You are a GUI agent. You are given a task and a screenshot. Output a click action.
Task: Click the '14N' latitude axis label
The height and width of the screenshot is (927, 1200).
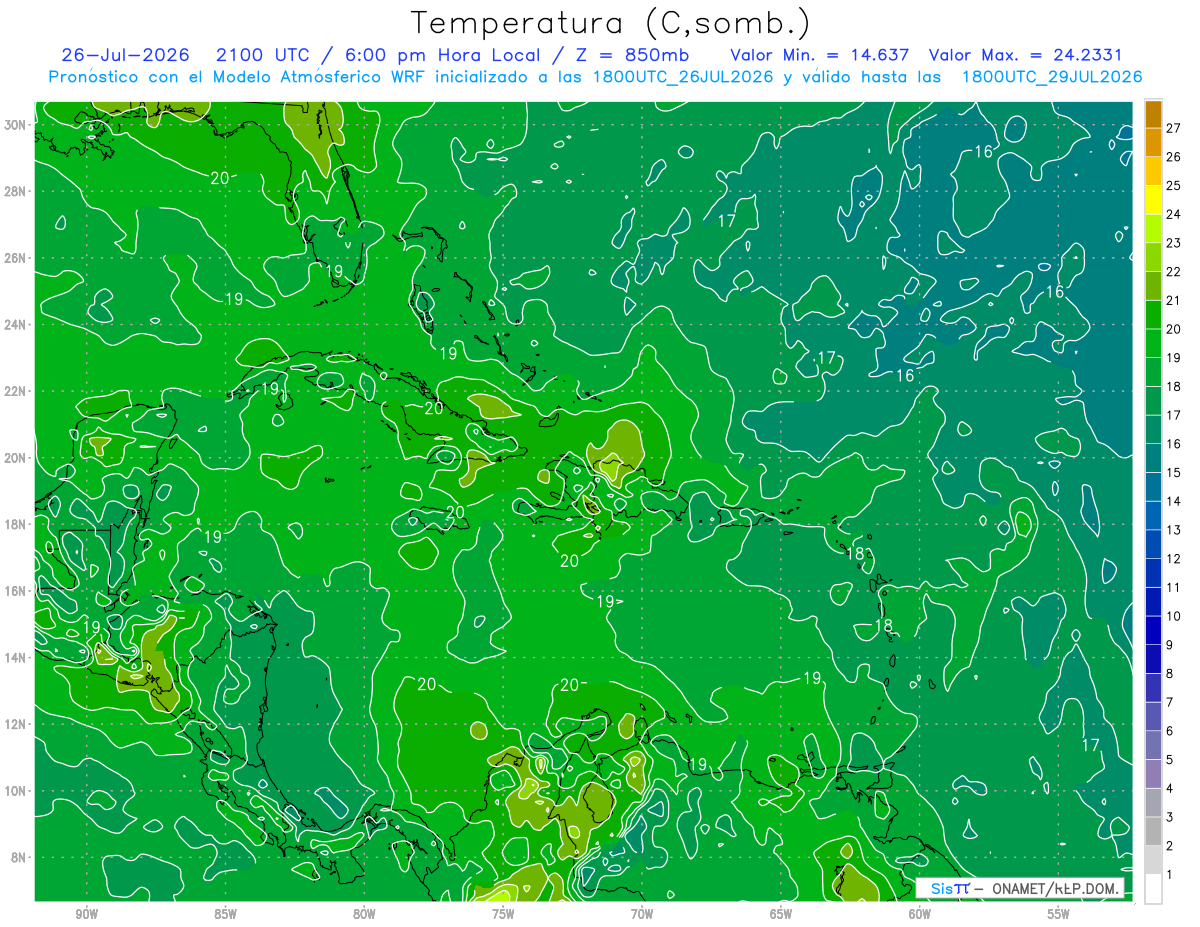pyautogui.click(x=16, y=657)
